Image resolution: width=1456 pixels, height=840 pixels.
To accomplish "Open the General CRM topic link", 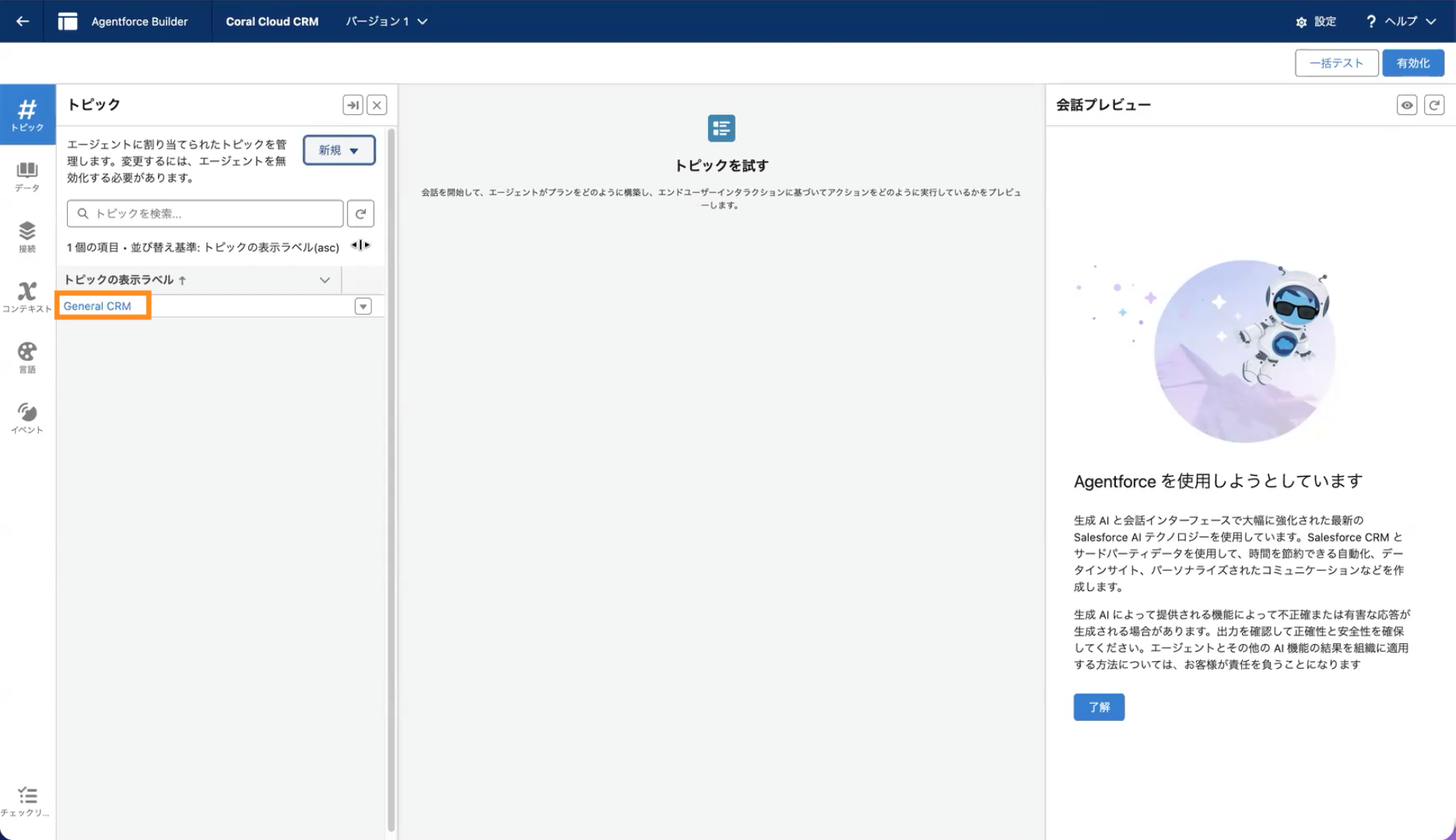I will tap(97, 306).
